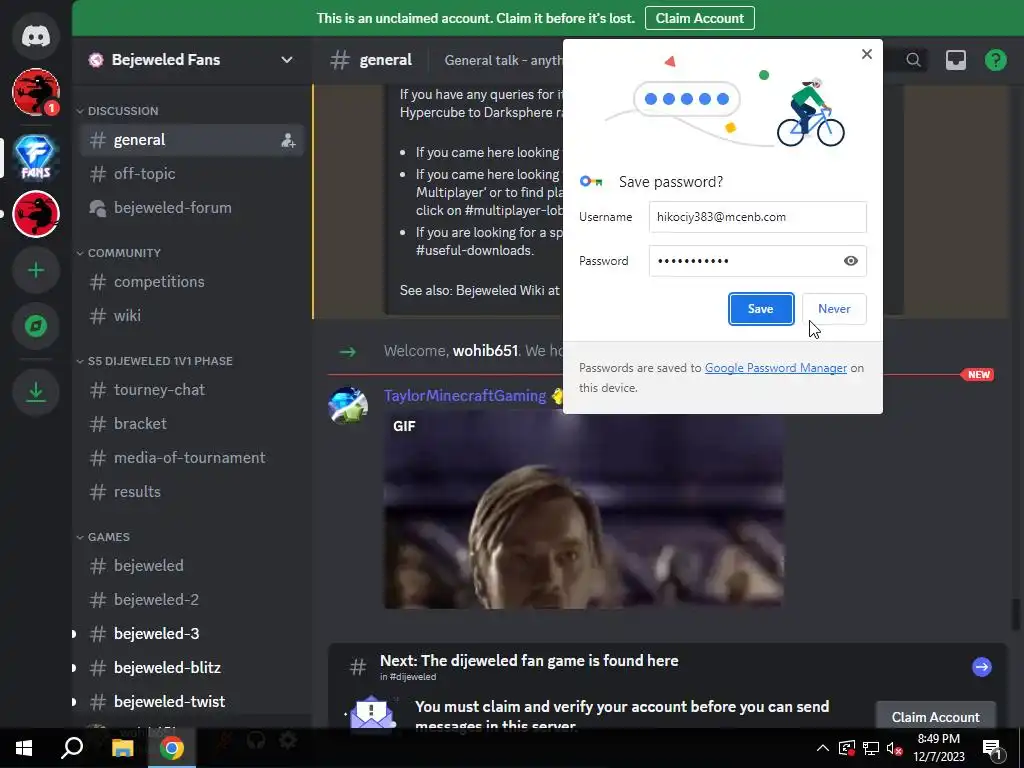Click the Chrome icon in the taskbar

pos(172,748)
